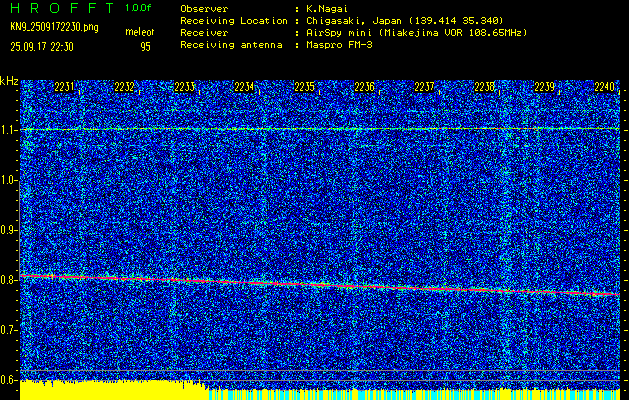Select the antenna name Maspro FM-3

tap(339, 45)
